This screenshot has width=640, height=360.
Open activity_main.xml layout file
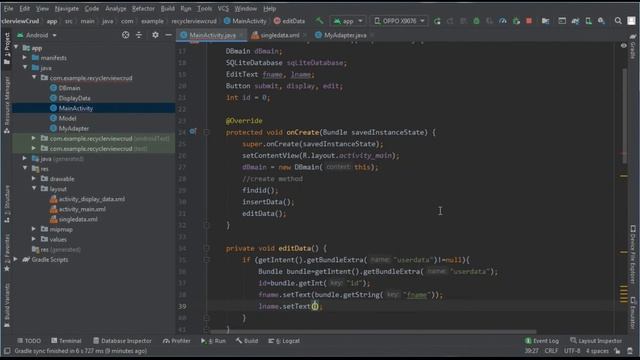78,209
